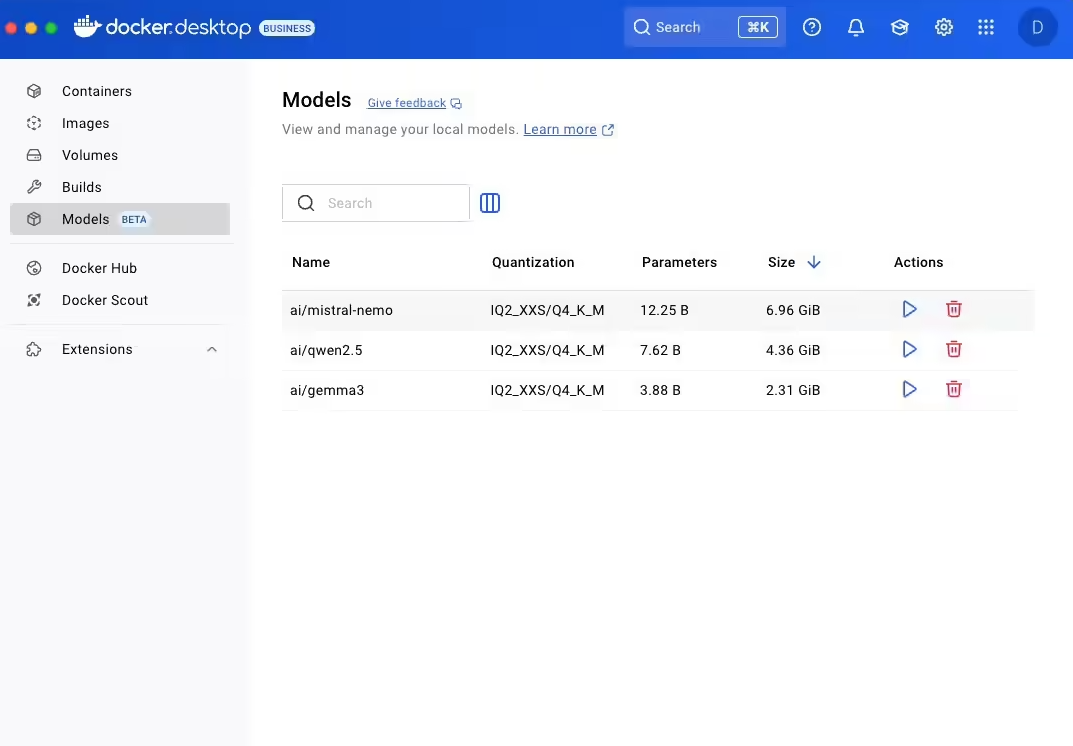Viewport: 1073px width, 746px height.
Task: Click the 12.25 B parameters value
Action: [x=664, y=310]
